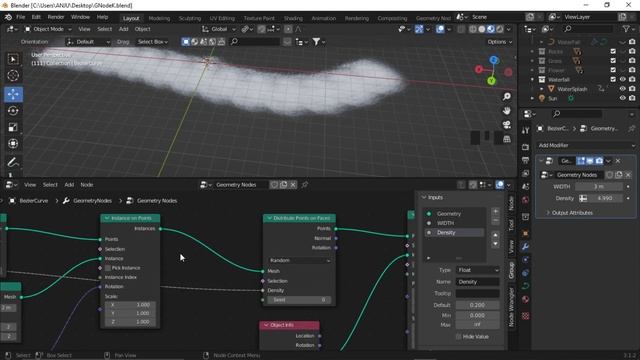
Task: Open Global transform orientation dropdown
Action: (219, 29)
